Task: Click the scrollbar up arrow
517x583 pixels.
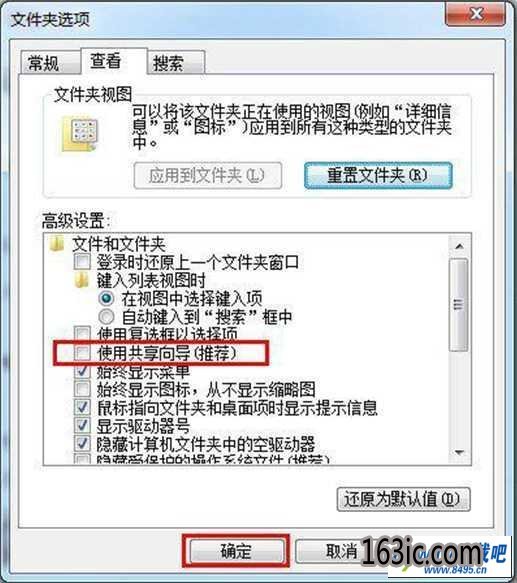Action: point(459,247)
